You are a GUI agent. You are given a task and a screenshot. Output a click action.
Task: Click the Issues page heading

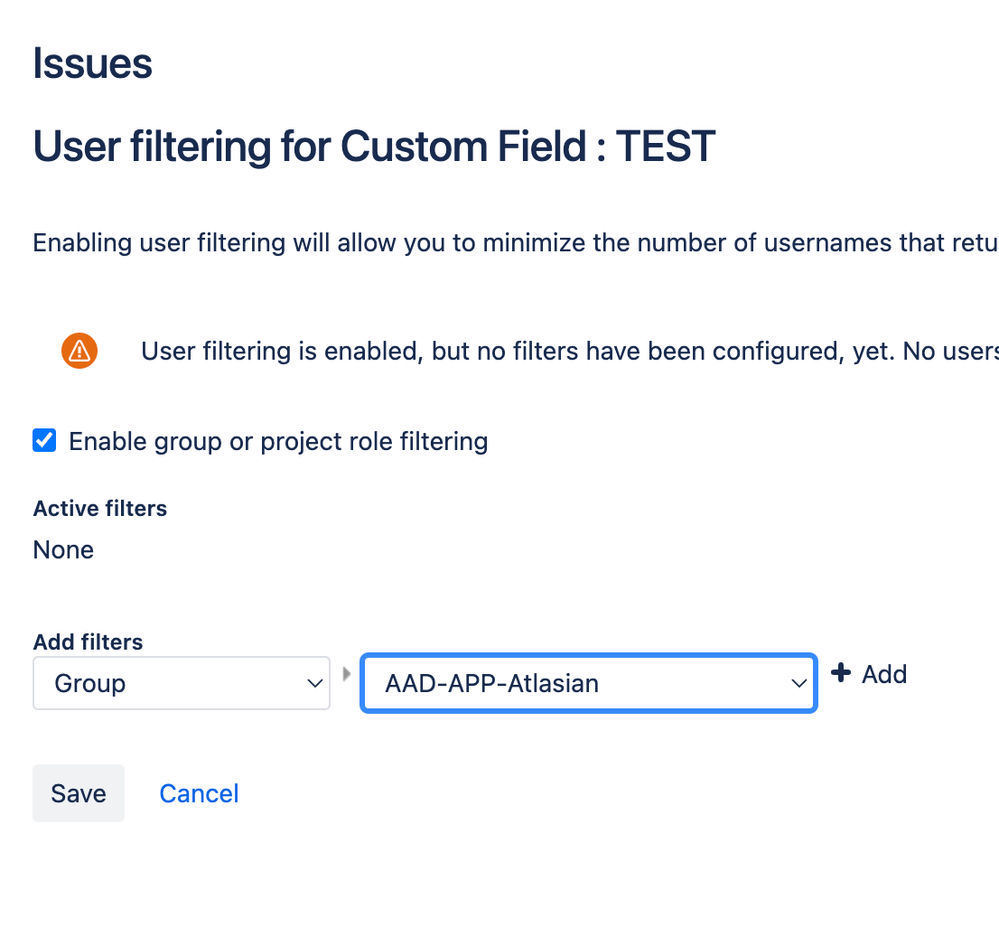[92, 64]
